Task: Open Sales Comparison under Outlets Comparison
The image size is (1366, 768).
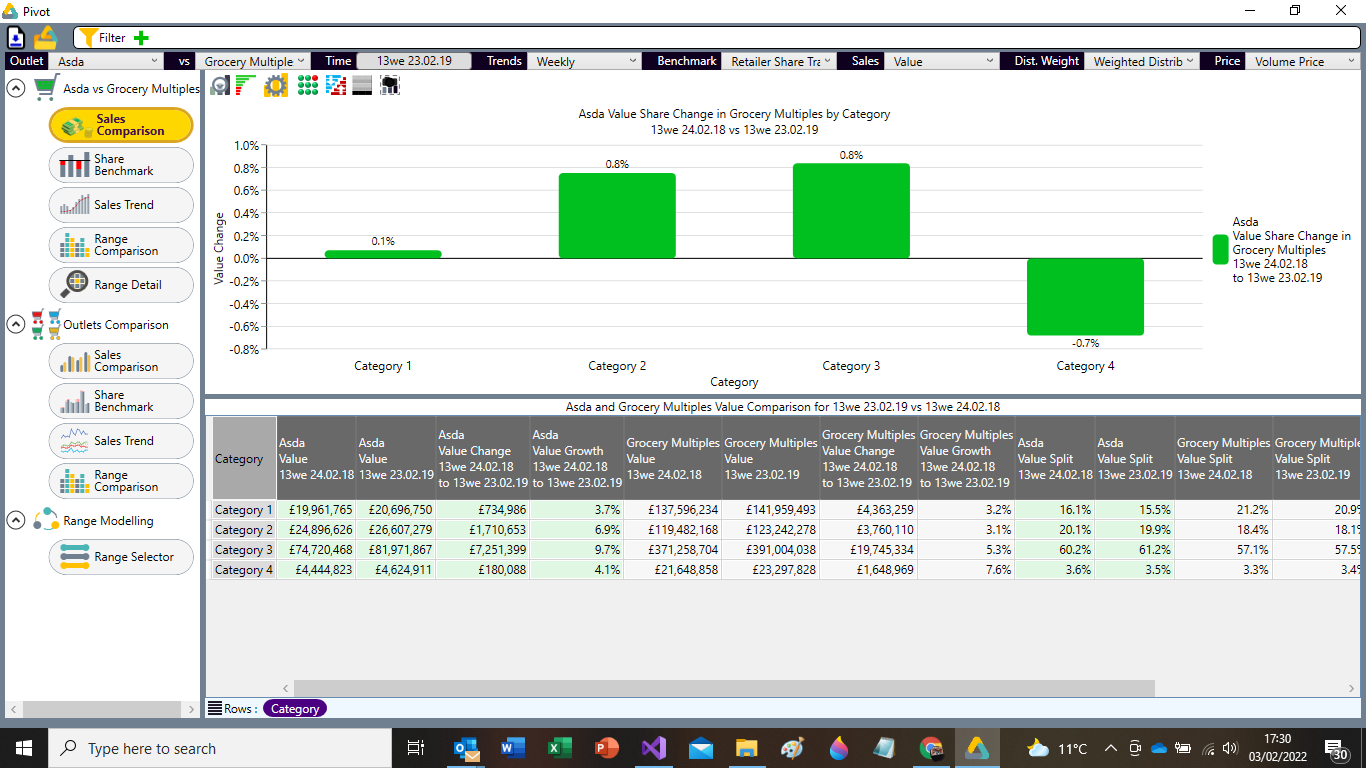Action: [x=121, y=361]
